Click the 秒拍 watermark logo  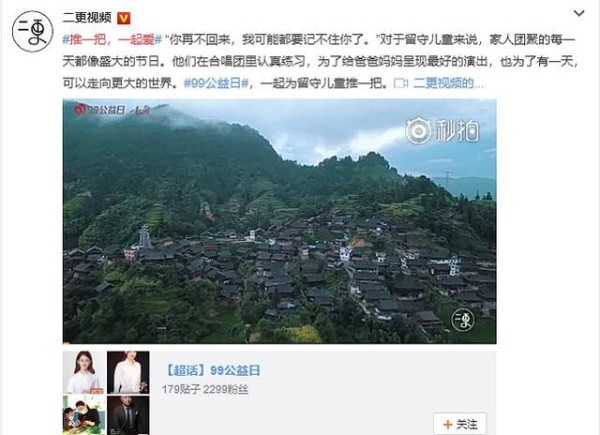pyautogui.click(x=442, y=130)
